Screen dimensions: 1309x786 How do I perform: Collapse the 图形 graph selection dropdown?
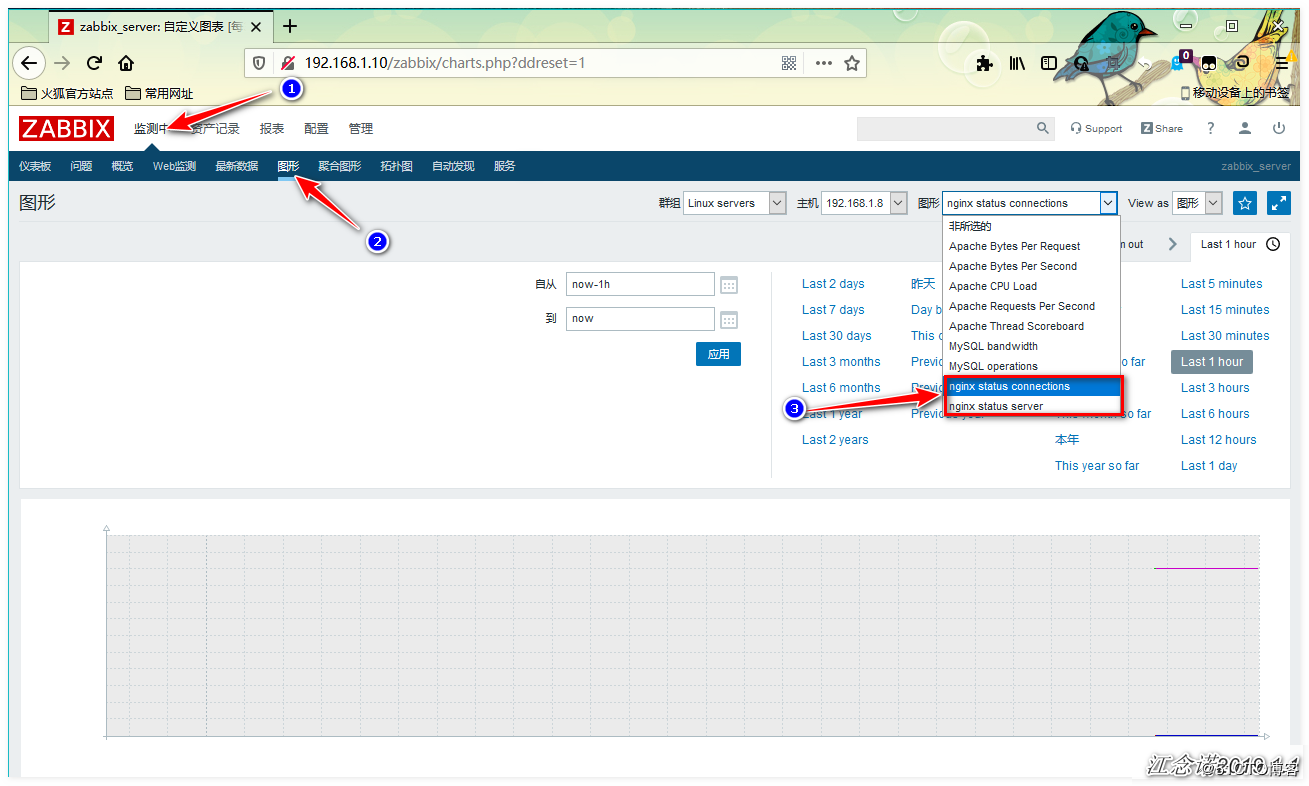click(1108, 203)
